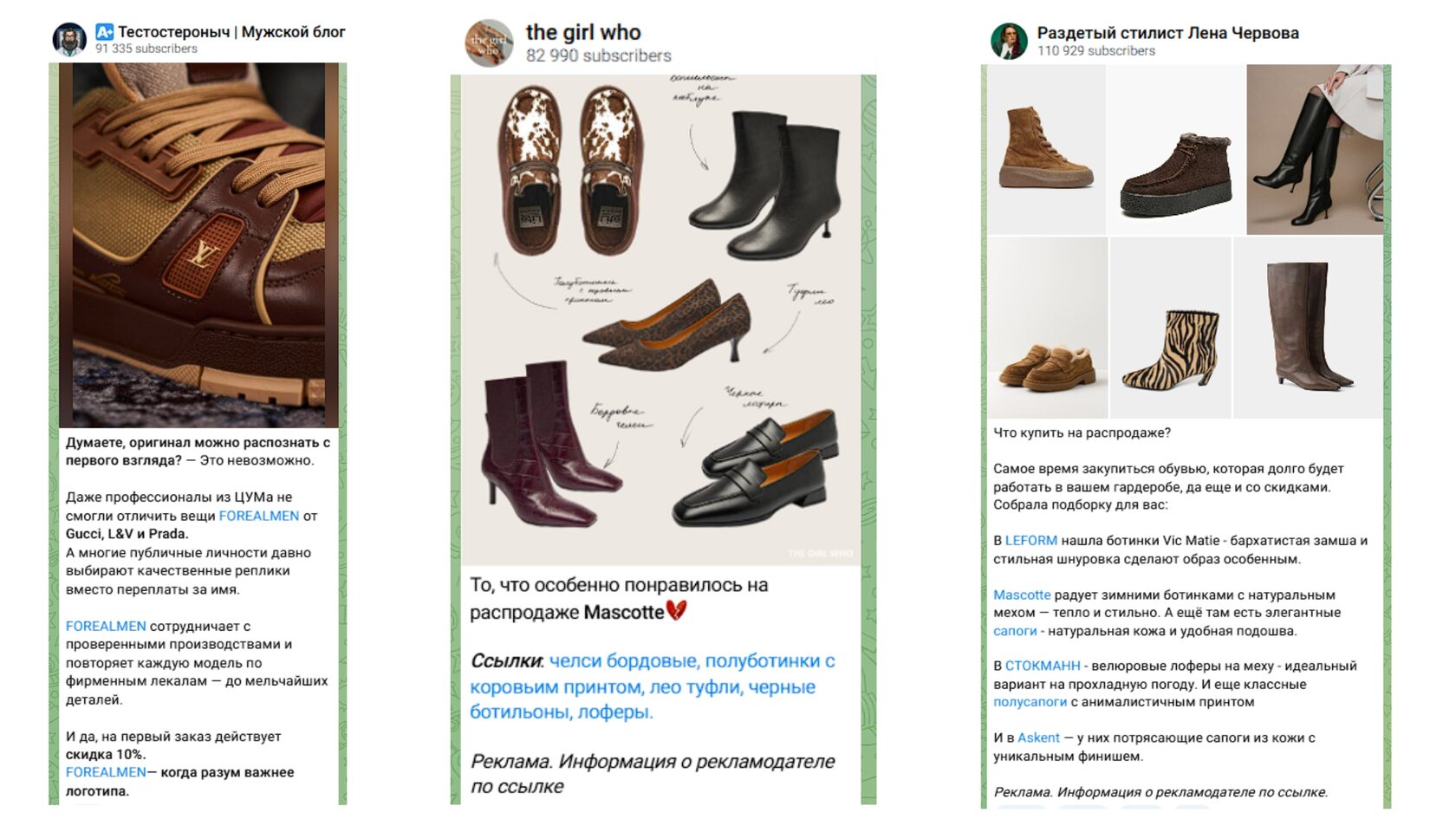Click the 'челси бордовые' link
This screenshot has height=832, width=1456.
point(622,661)
